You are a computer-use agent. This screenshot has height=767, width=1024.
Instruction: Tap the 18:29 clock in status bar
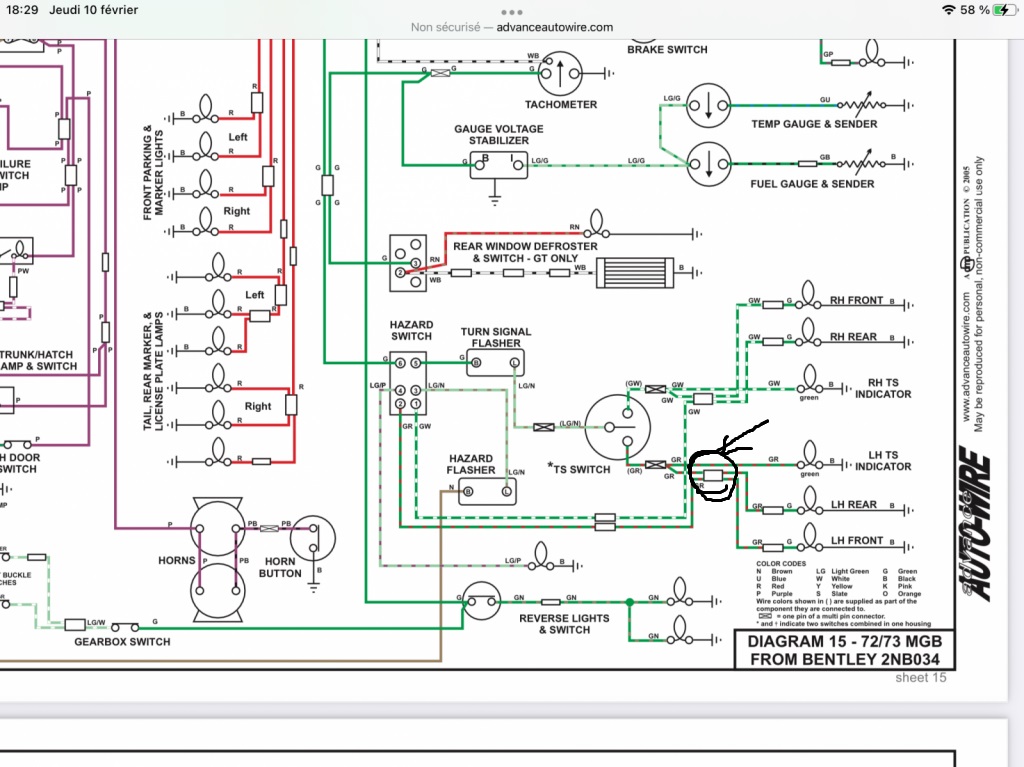coord(22,10)
